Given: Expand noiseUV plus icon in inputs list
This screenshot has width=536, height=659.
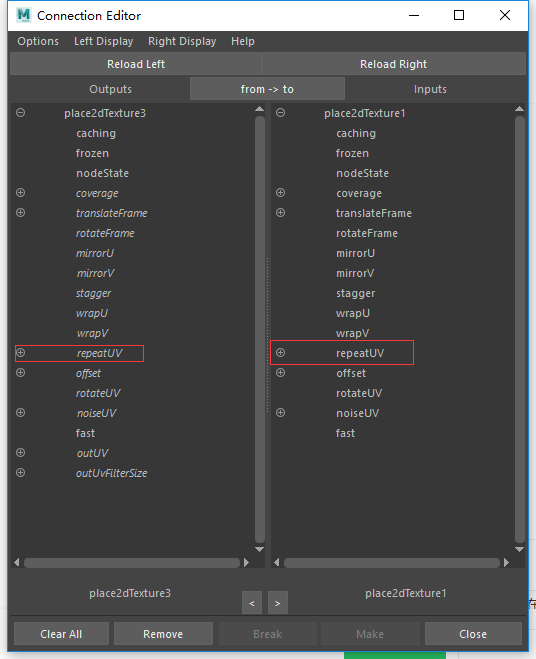Looking at the screenshot, I should [x=280, y=412].
